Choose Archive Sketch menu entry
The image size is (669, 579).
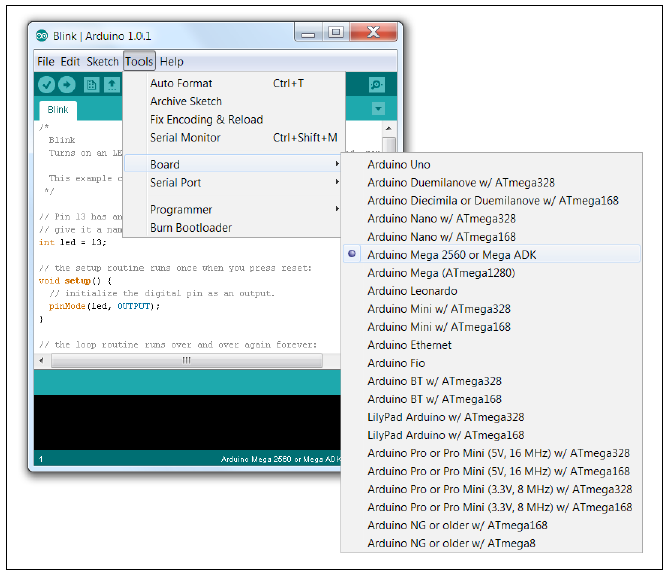tap(234, 101)
